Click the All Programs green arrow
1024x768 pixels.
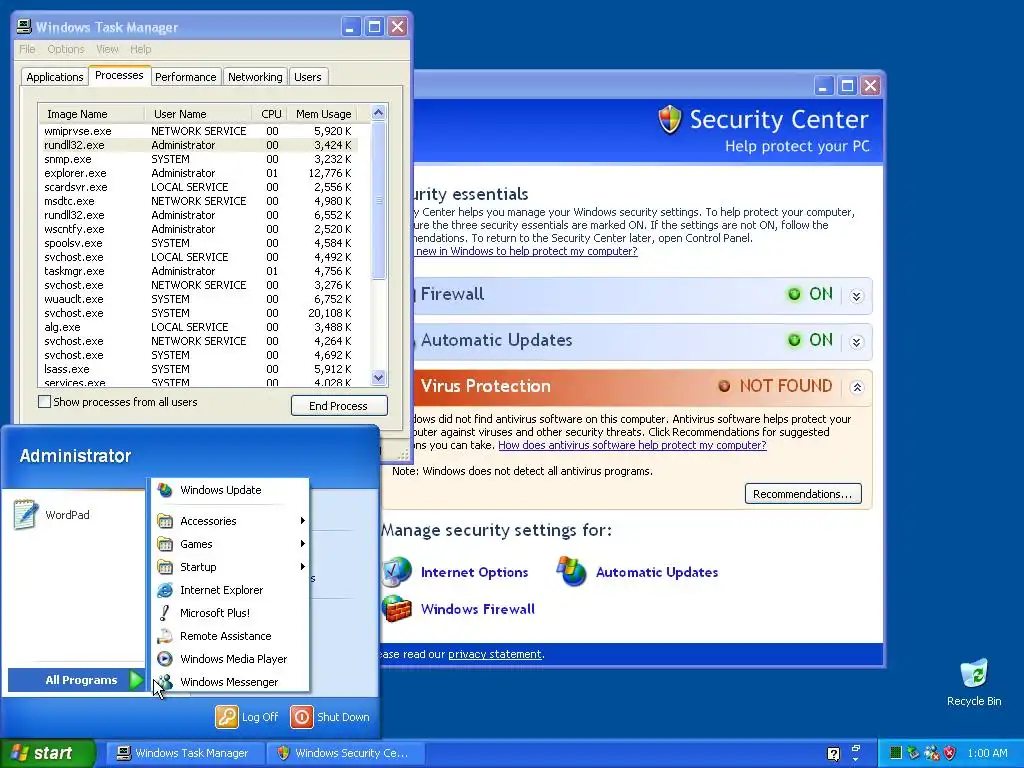[136, 680]
